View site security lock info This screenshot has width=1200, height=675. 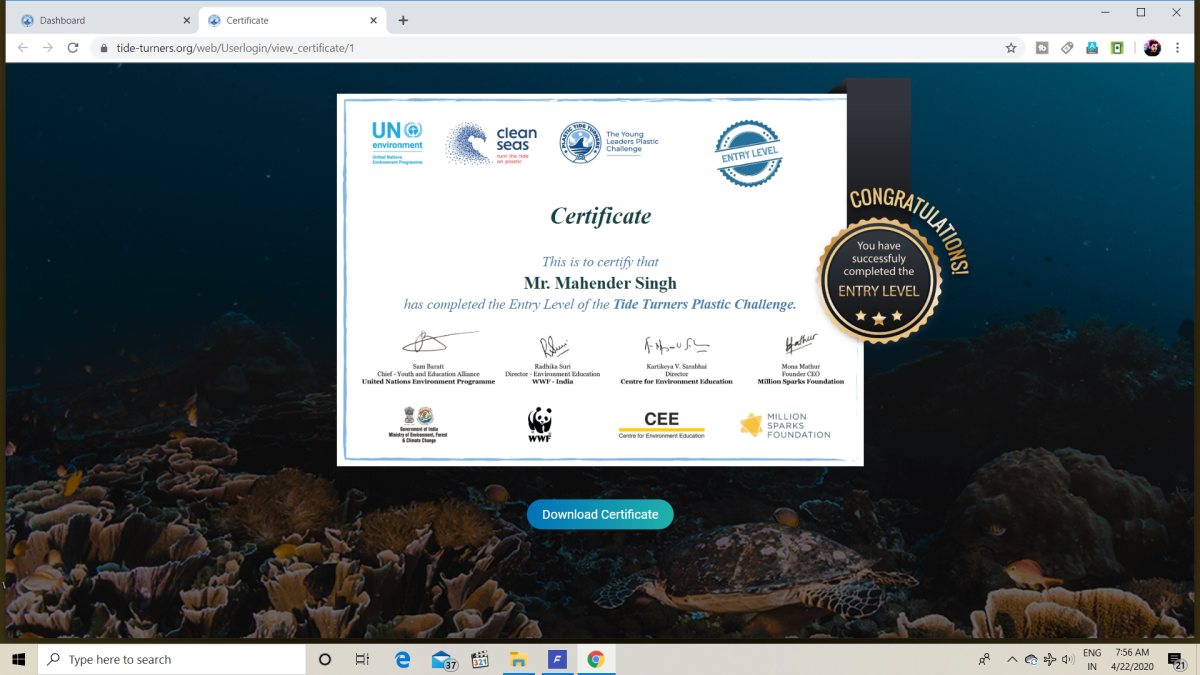(103, 48)
